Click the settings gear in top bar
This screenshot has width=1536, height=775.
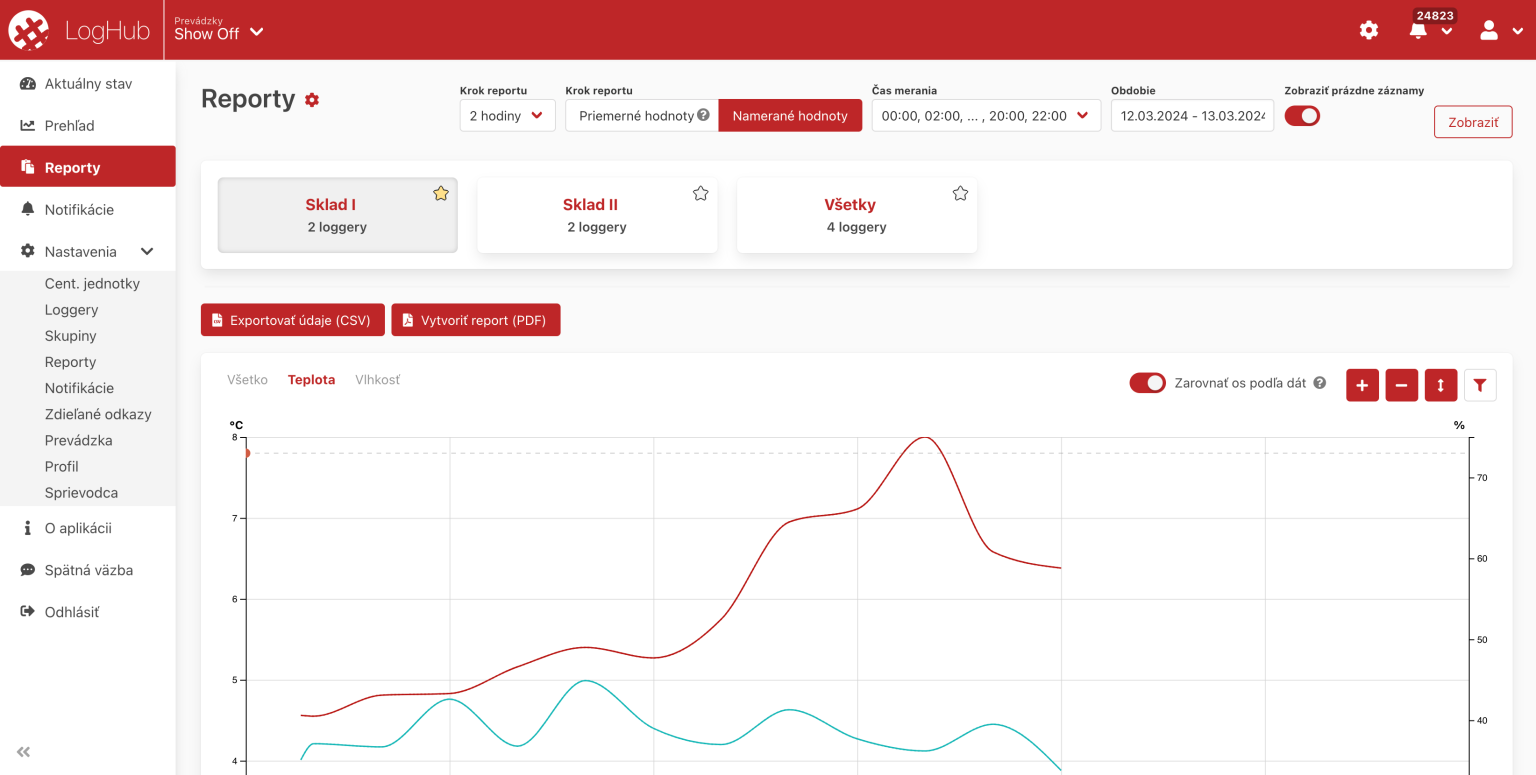point(1368,30)
